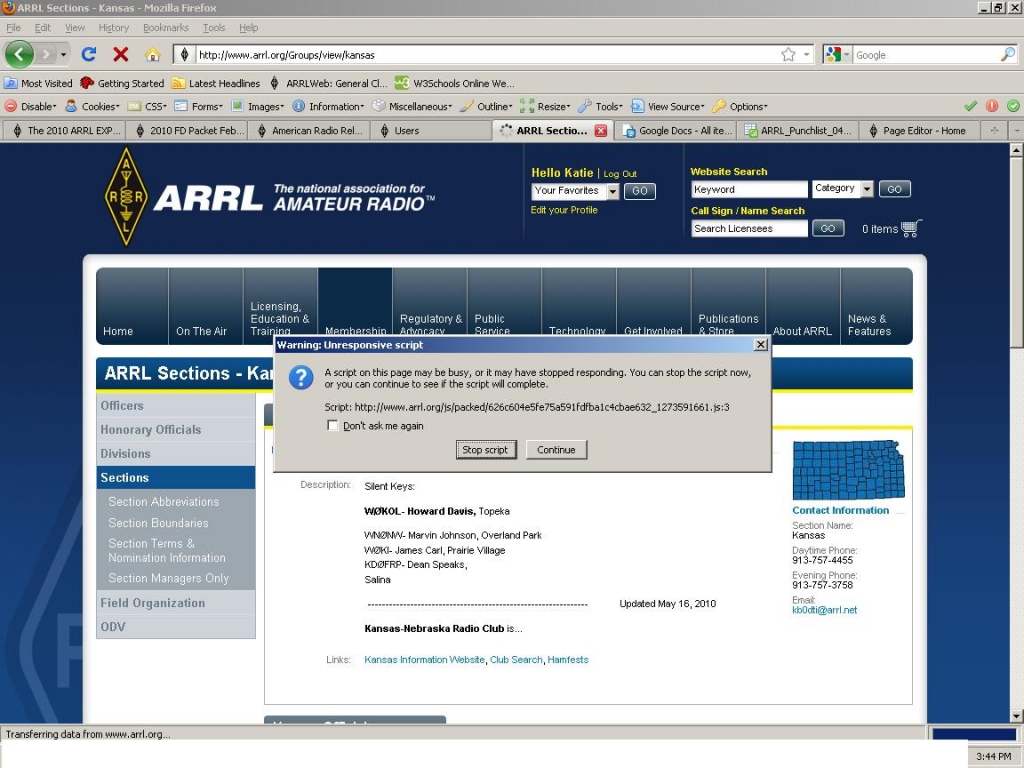Click the search magnifier in Google box
1024x768 pixels.
tap(1008, 55)
